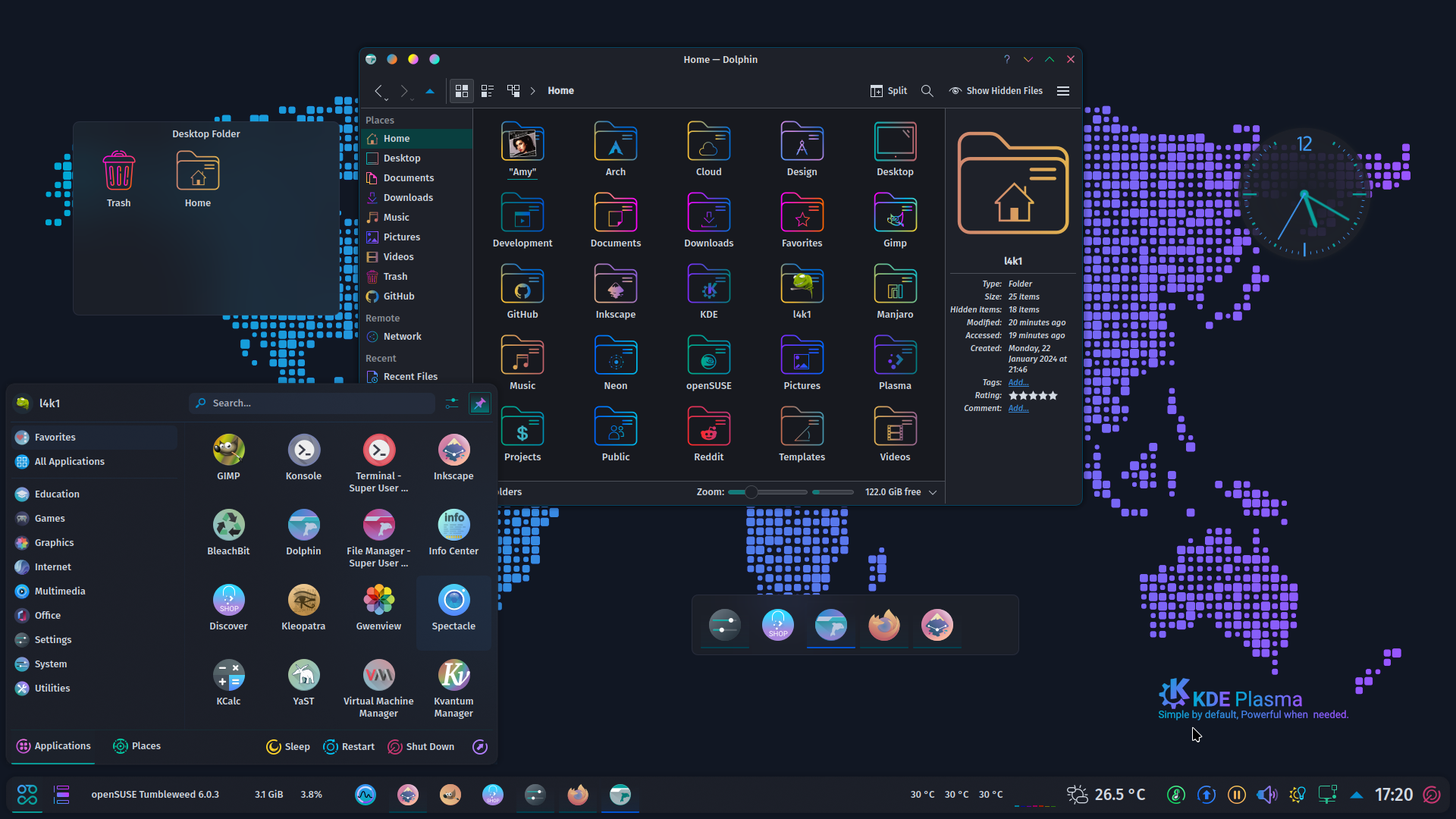Switch to the Applications tab in launcher
The image size is (1456, 819).
click(x=53, y=746)
